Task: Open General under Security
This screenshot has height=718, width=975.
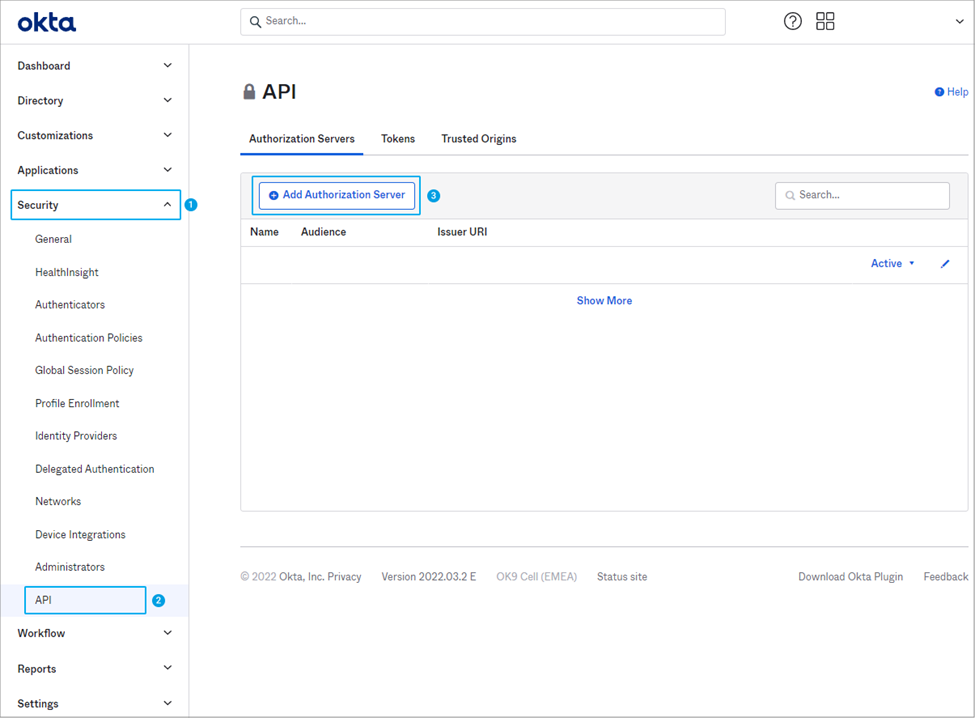Action: click(x=53, y=239)
